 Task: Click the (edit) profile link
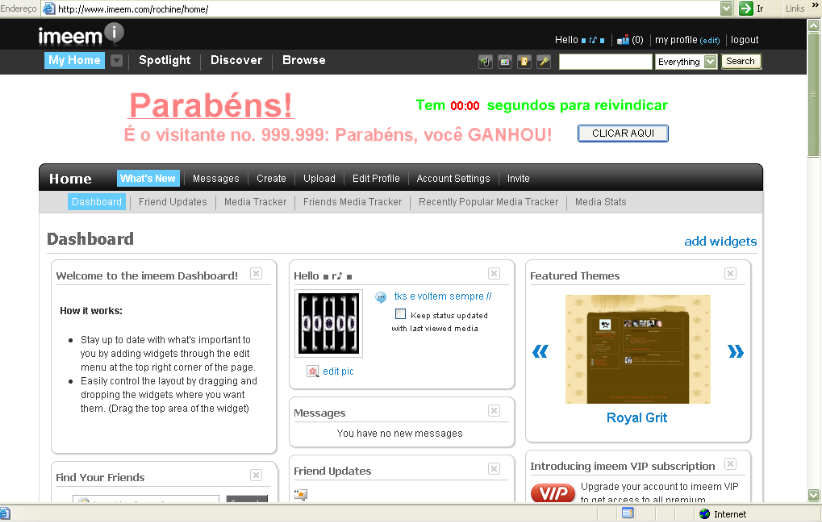pyautogui.click(x=710, y=40)
